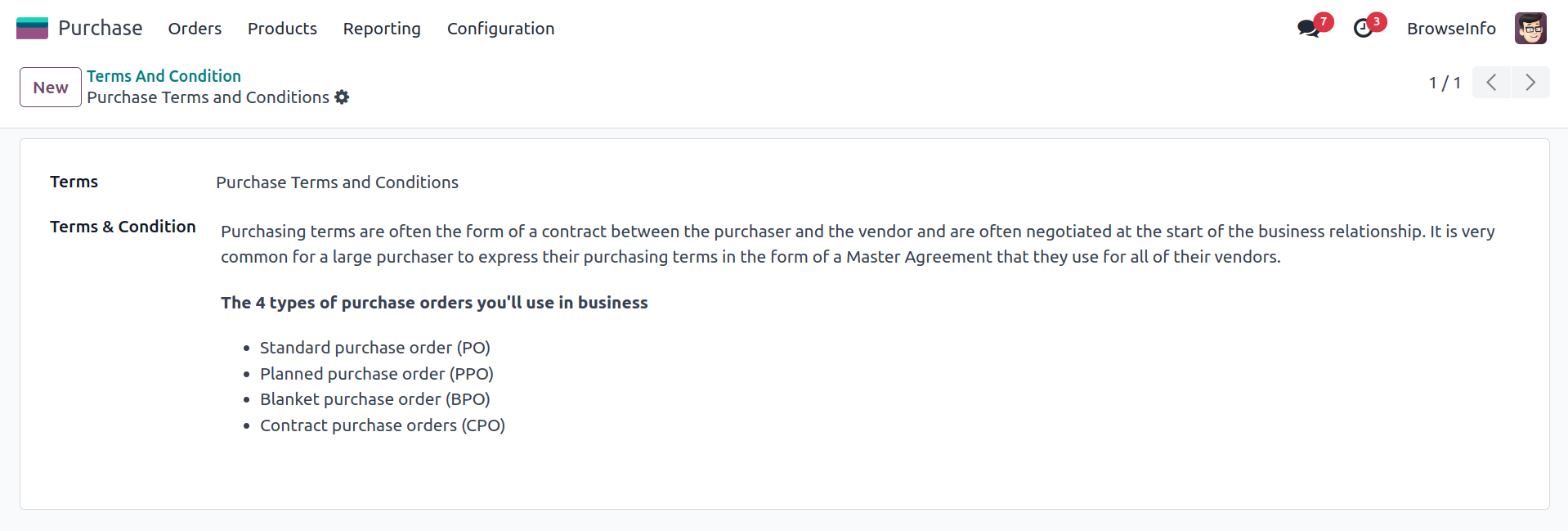Open the BrowseInfo user menu

pyautogui.click(x=1450, y=29)
